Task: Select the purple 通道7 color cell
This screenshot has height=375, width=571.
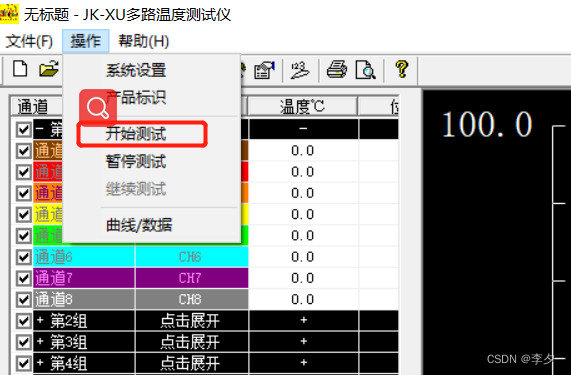Action: (84, 279)
